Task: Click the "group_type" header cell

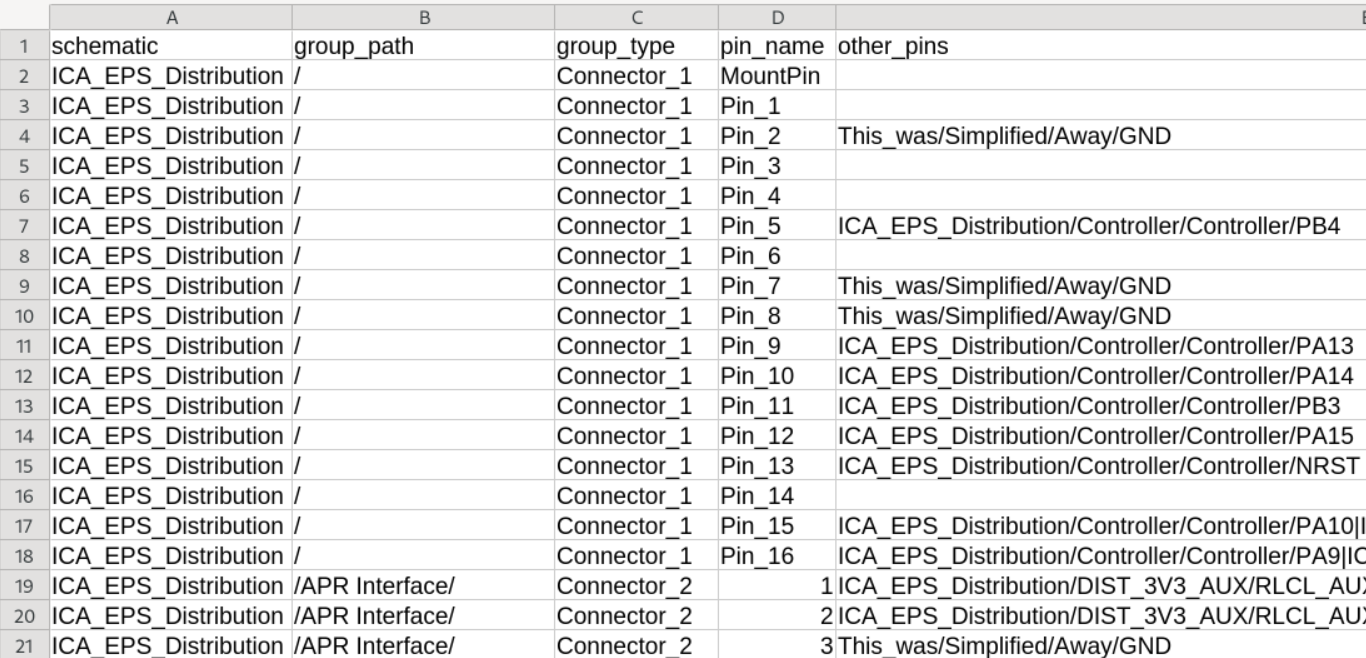Action: coord(636,46)
